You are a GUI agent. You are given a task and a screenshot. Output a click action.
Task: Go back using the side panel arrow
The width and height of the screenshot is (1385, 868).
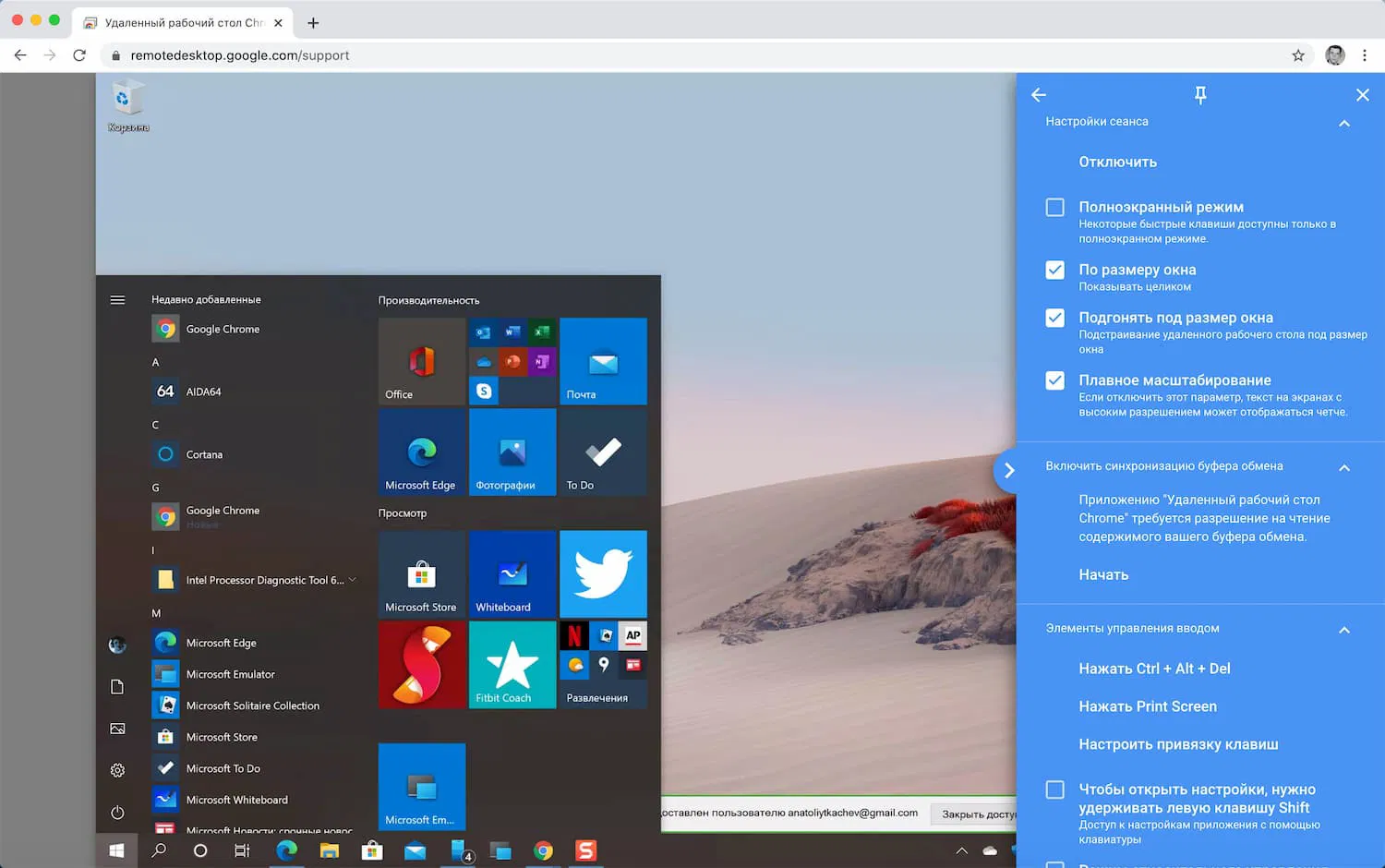click(1039, 94)
